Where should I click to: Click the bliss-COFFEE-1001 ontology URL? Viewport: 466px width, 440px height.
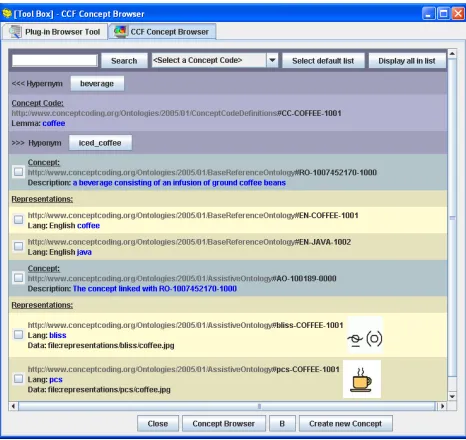[x=185, y=325]
